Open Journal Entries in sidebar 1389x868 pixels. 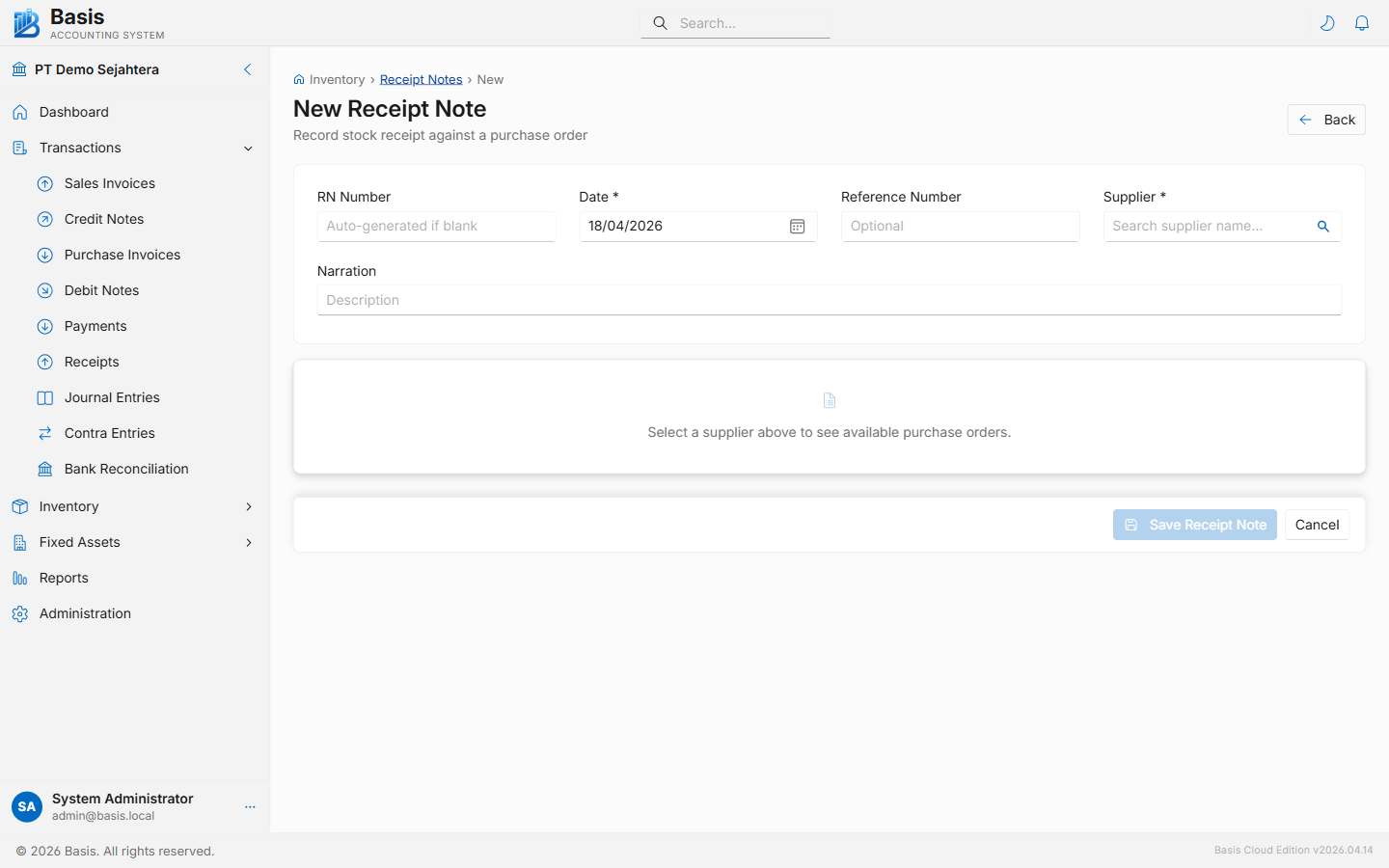click(112, 397)
